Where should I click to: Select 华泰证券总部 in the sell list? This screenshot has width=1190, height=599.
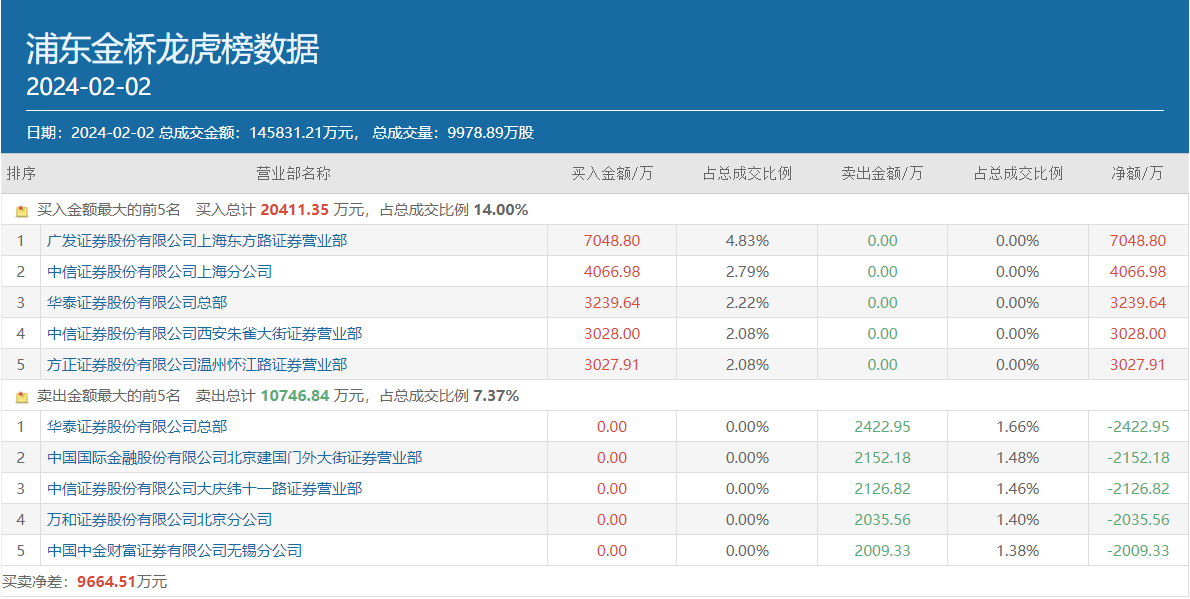[137, 427]
